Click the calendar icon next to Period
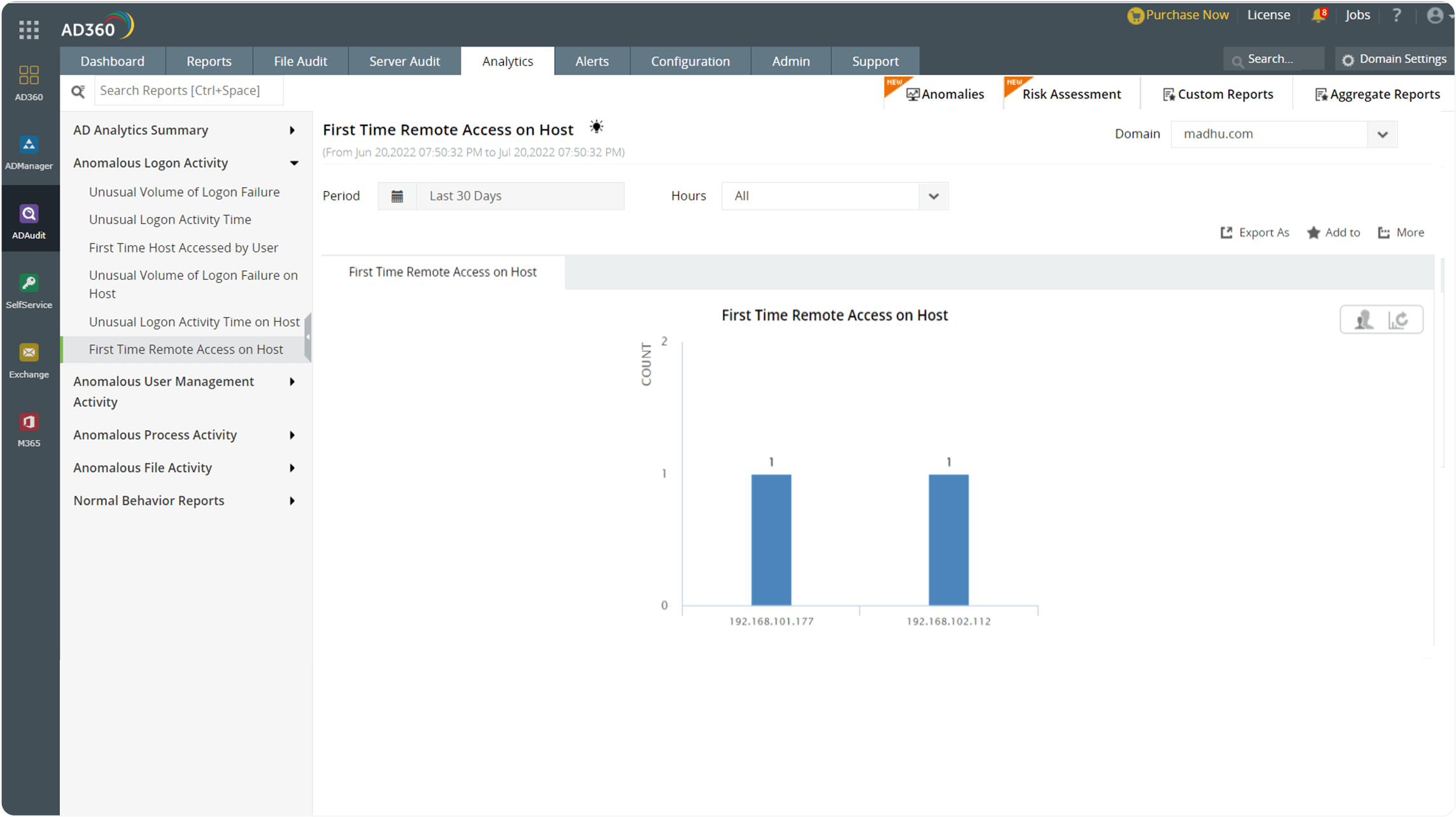 (x=397, y=196)
